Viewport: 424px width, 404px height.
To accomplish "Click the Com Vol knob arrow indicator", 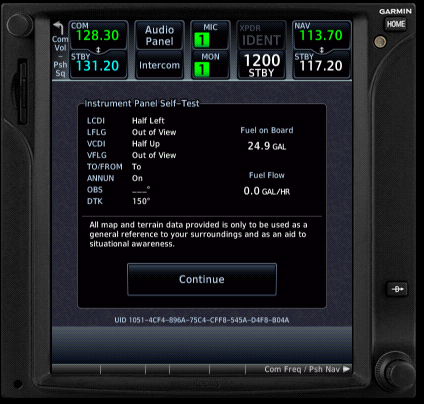I will [59, 27].
